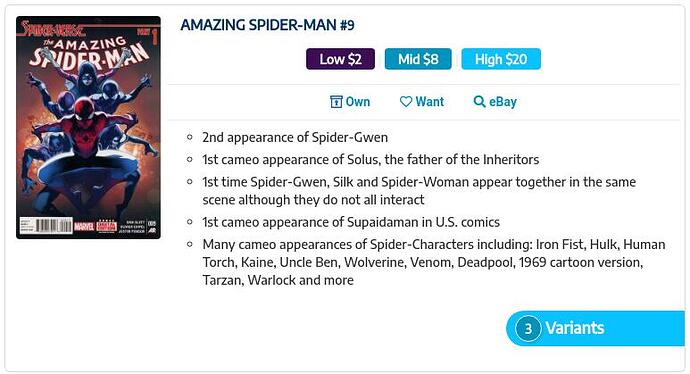Click the Marvel logo on the cover
690x374 pixels.
[84, 227]
